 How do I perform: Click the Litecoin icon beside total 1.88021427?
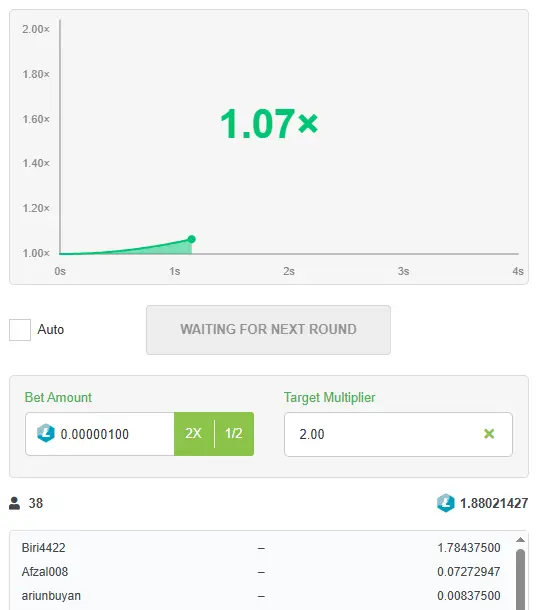pyautogui.click(x=446, y=503)
